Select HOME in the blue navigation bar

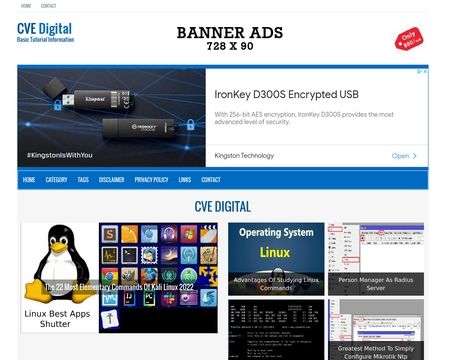[29, 180]
